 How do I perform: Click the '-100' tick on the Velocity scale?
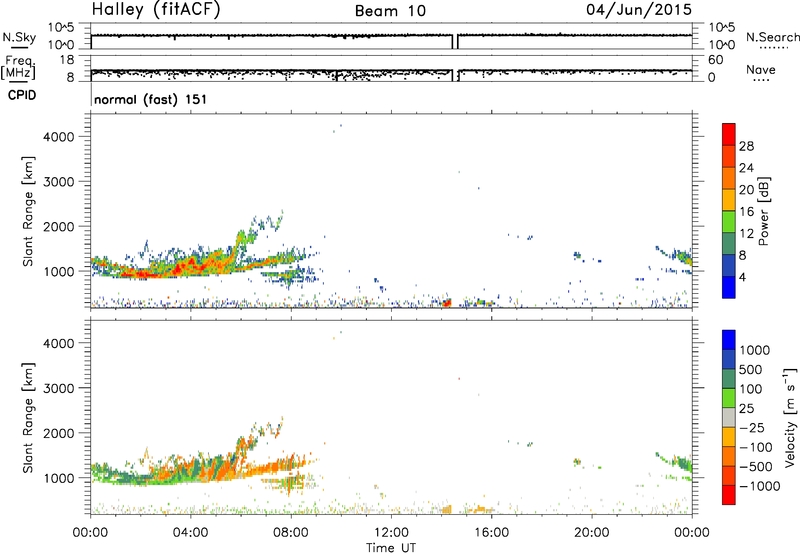tap(756, 447)
